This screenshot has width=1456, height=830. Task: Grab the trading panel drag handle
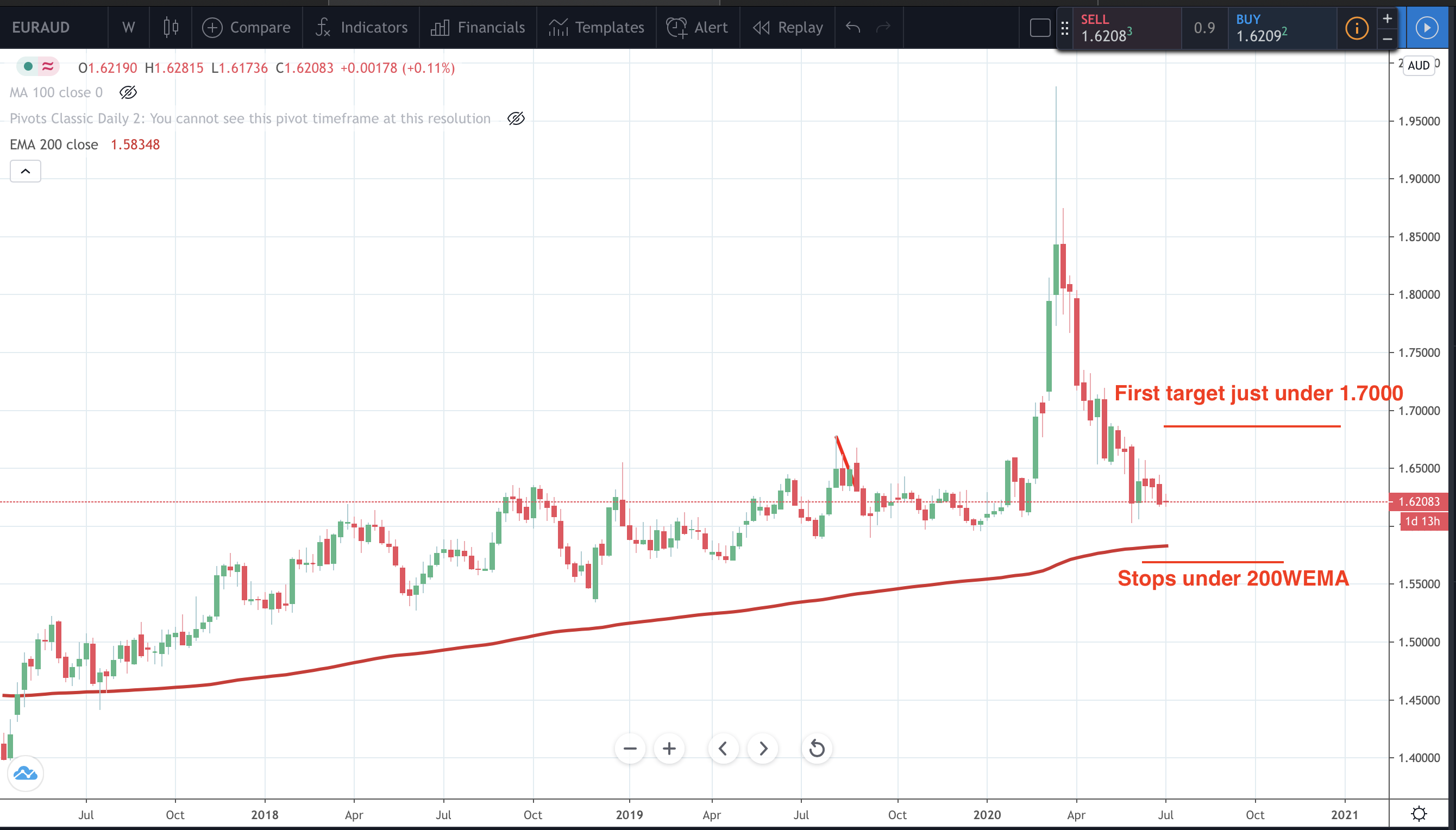1064,28
